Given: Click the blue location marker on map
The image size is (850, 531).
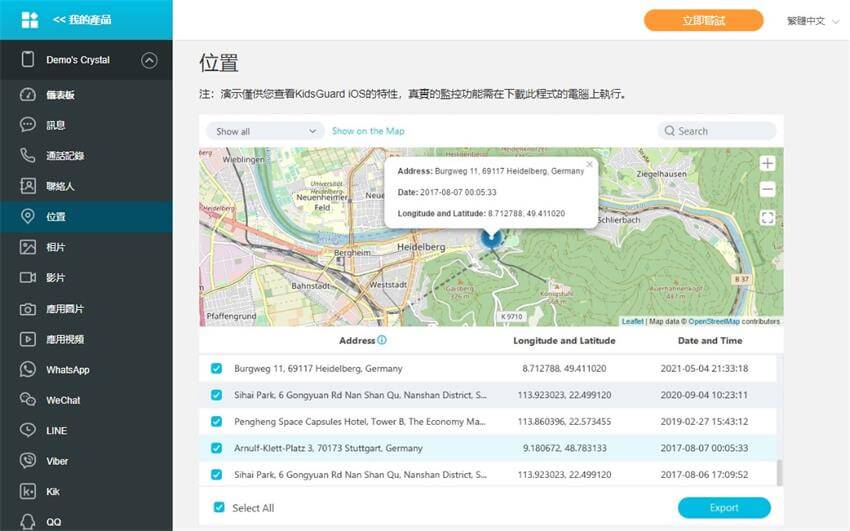Looking at the screenshot, I should pyautogui.click(x=491, y=238).
